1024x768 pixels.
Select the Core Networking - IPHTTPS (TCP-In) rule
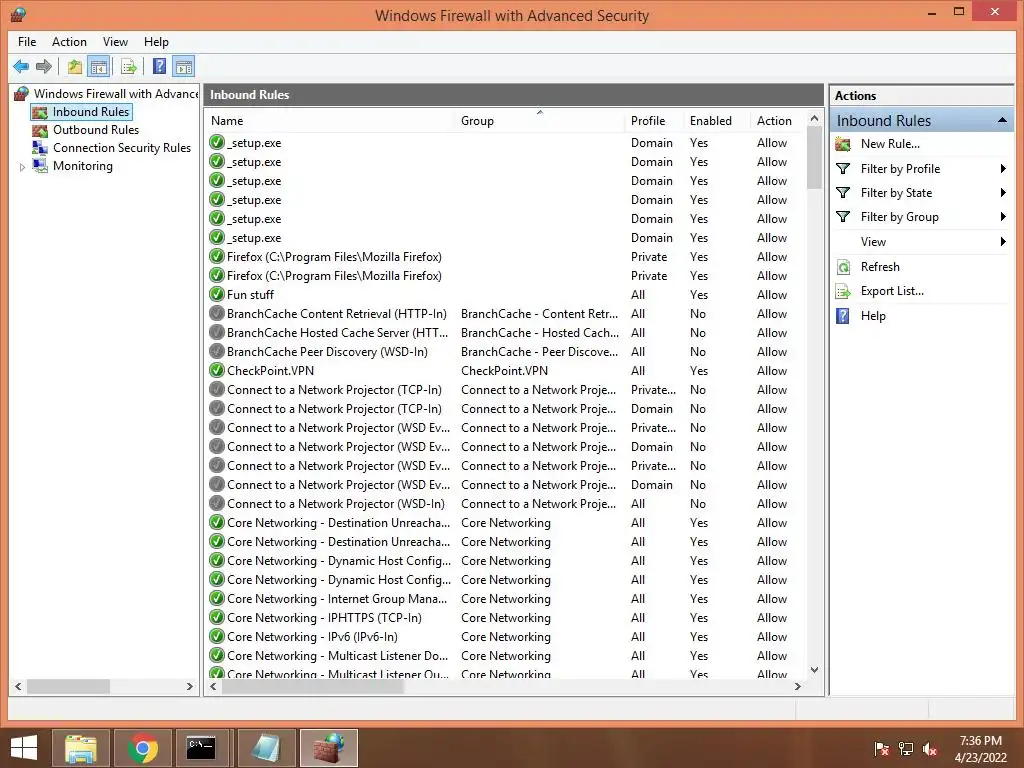[x=507, y=618]
